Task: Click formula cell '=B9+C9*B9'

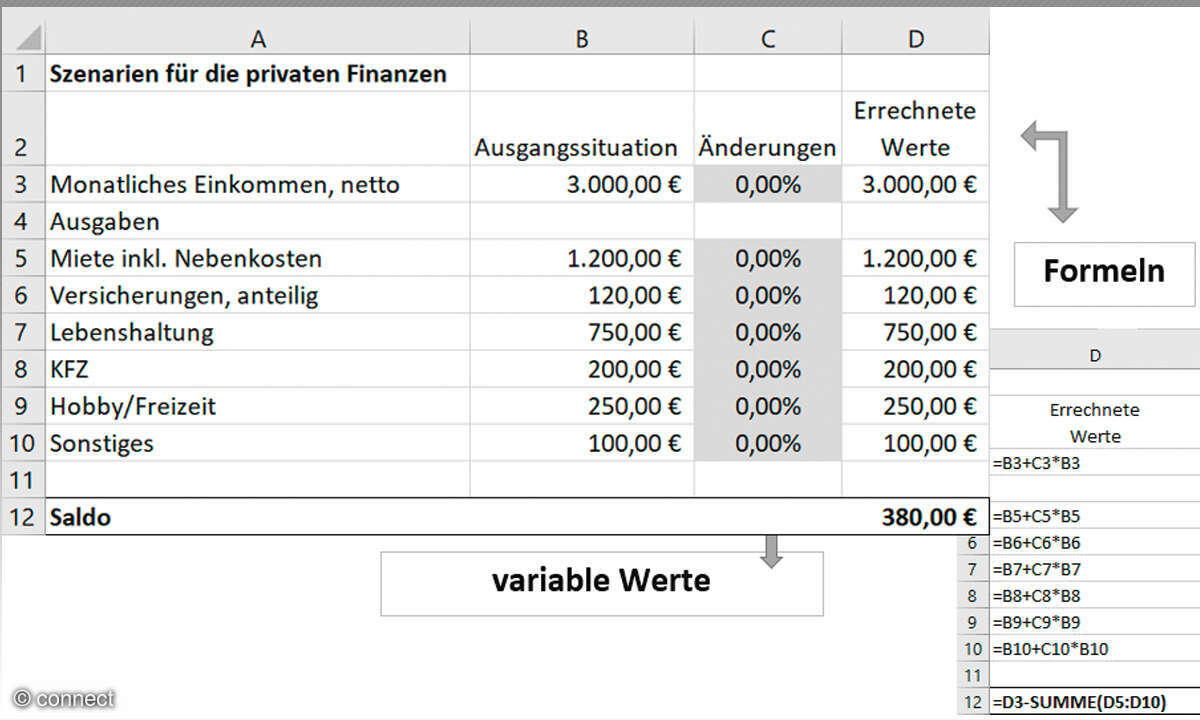Action: (x=1094, y=621)
